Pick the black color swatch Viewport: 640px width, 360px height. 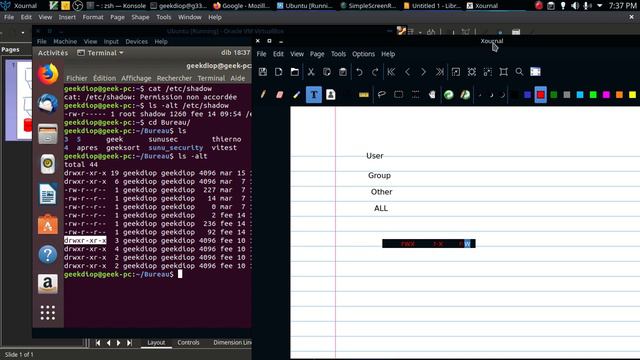pyautogui.click(x=515, y=95)
